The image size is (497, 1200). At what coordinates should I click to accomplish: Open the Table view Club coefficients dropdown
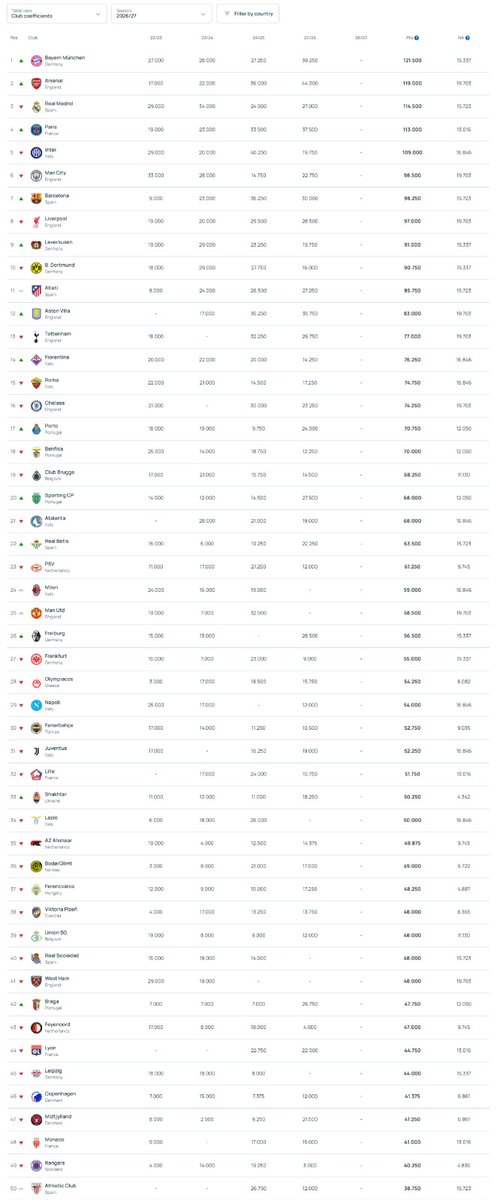[x=55, y=14]
